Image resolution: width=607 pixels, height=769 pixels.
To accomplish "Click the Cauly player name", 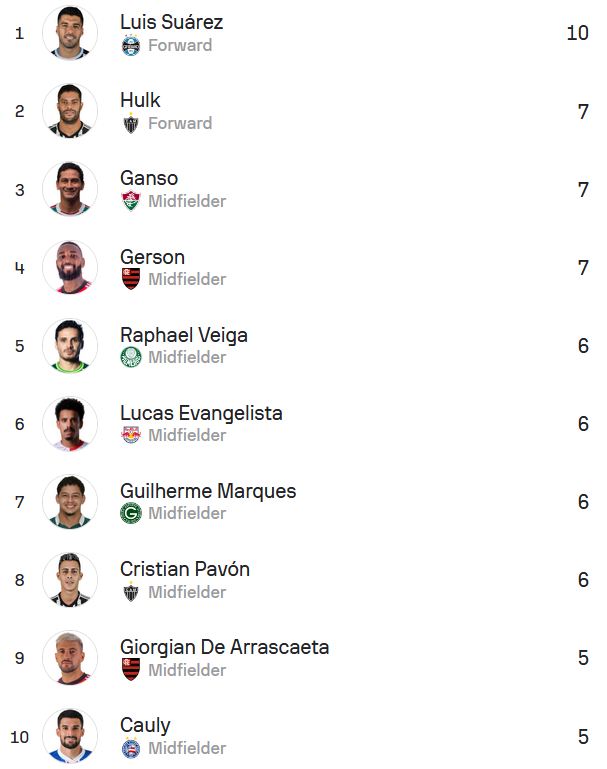I will tap(145, 725).
